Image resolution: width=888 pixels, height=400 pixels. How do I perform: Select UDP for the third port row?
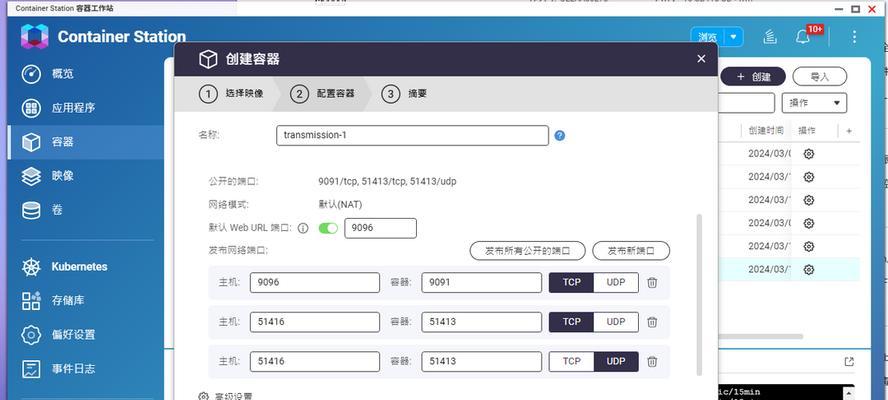(x=616, y=361)
